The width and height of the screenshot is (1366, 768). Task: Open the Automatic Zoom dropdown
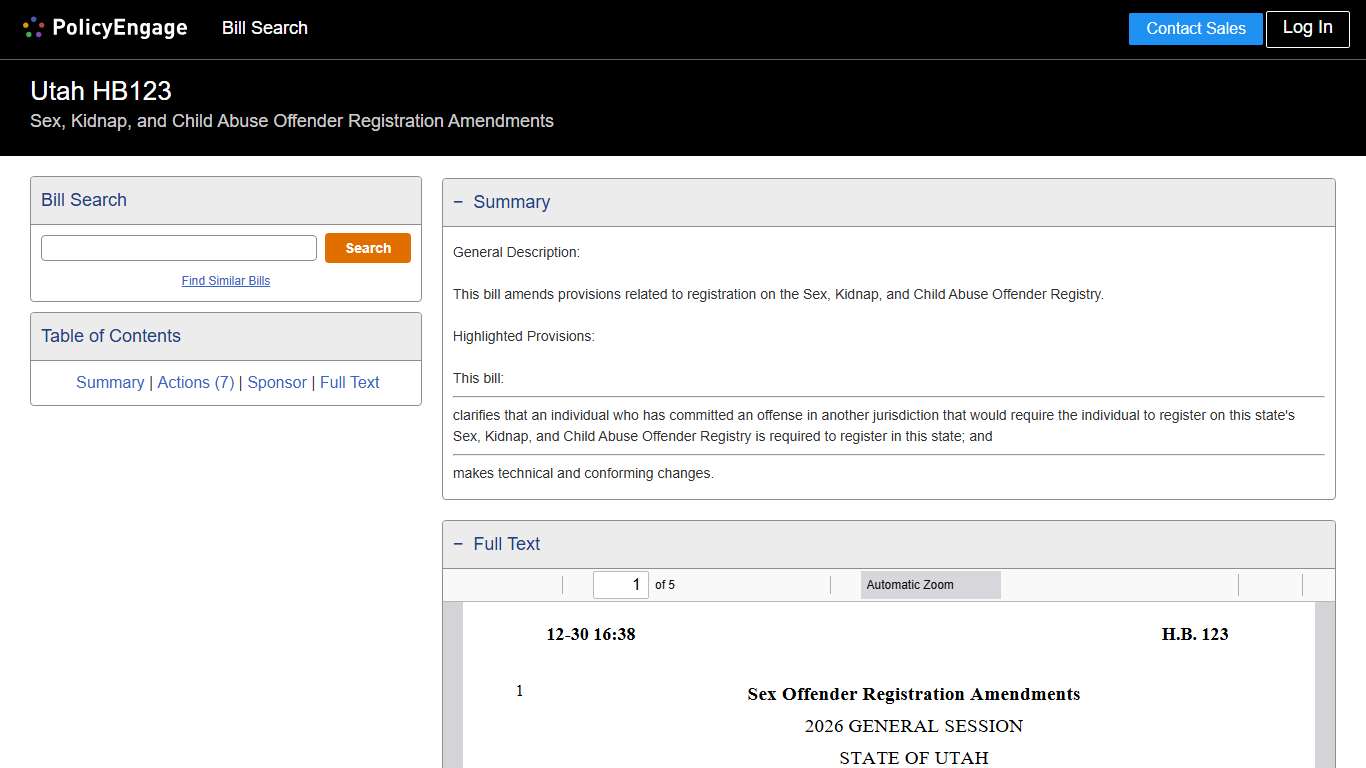929,584
